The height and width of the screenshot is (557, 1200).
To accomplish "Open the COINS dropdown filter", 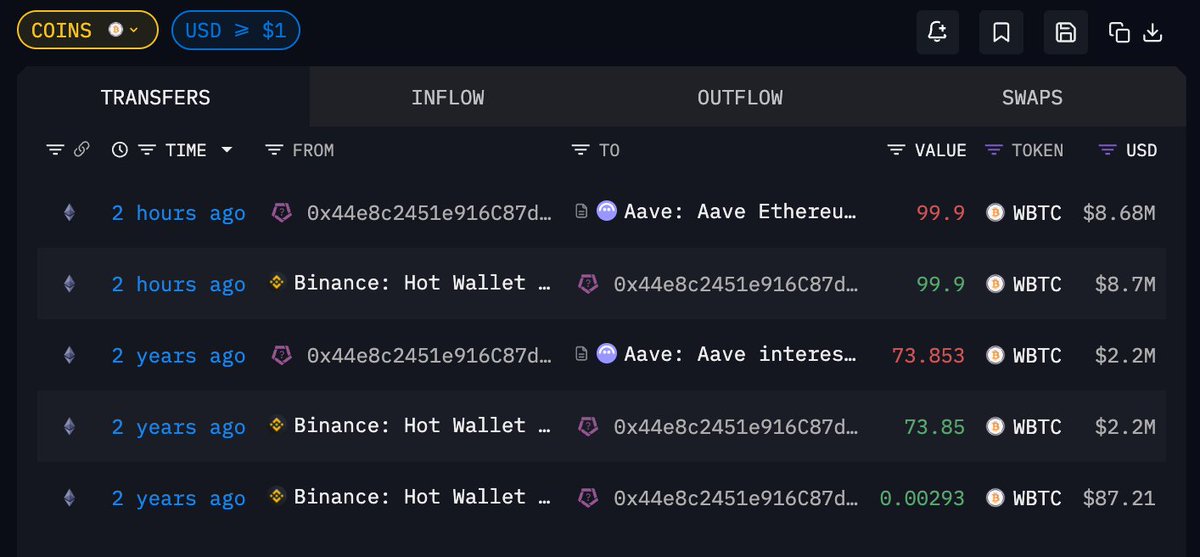I will coord(87,31).
